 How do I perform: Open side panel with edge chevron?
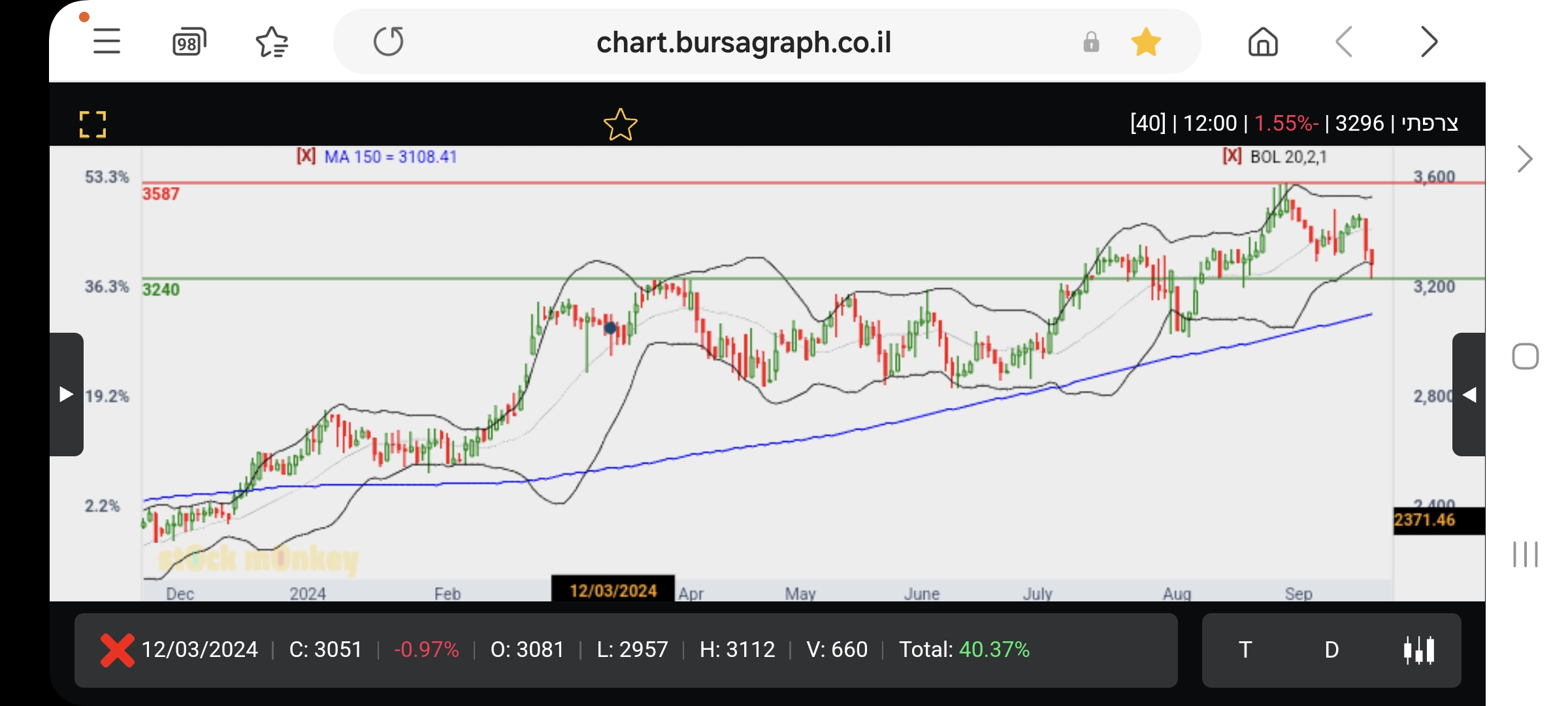pyautogui.click(x=1524, y=159)
